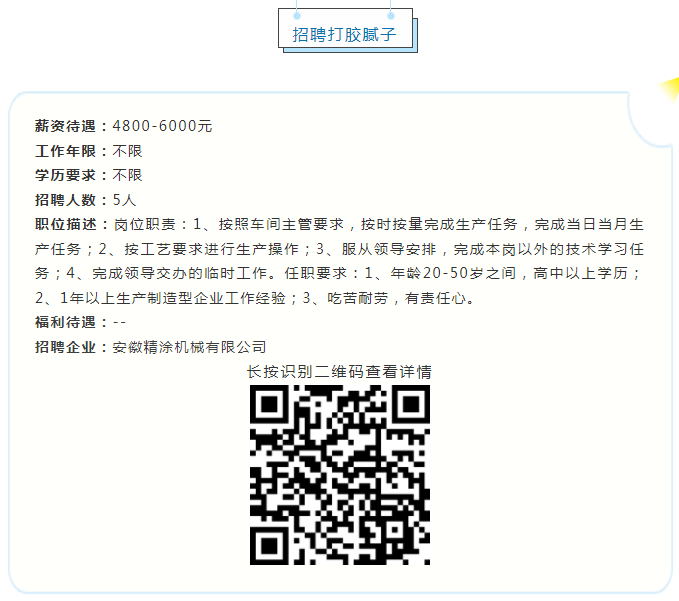Click the bottom-left QR finder square
679x601 pixels.
pyautogui.click(x=269, y=546)
